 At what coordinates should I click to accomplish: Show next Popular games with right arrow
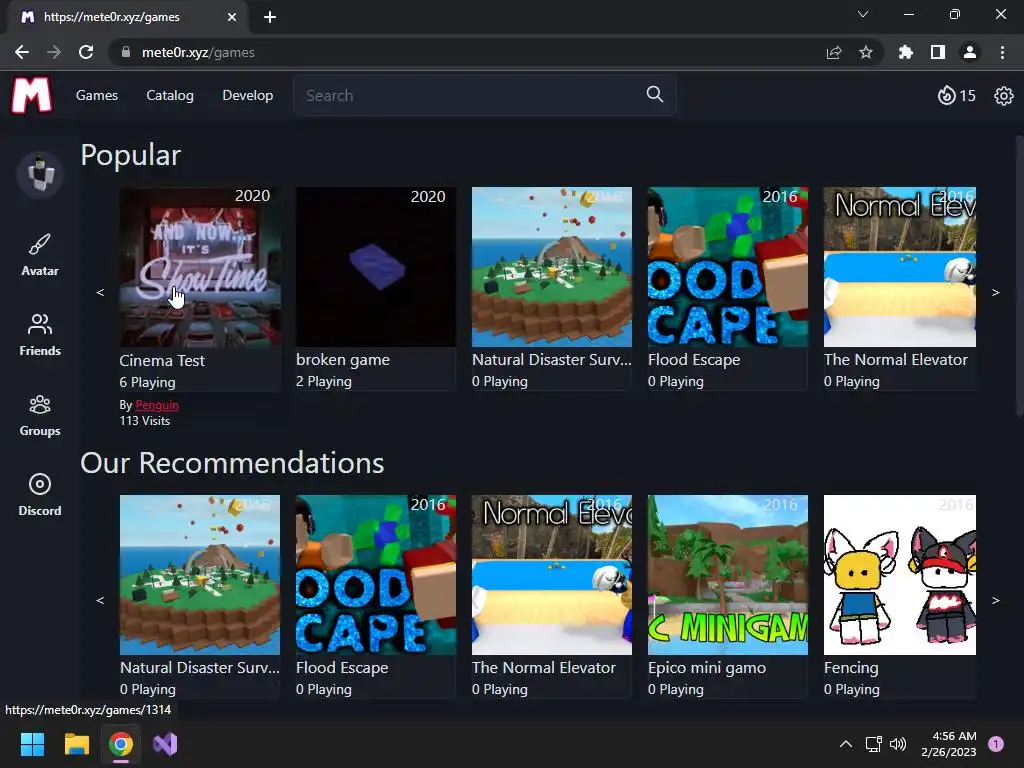tap(996, 292)
